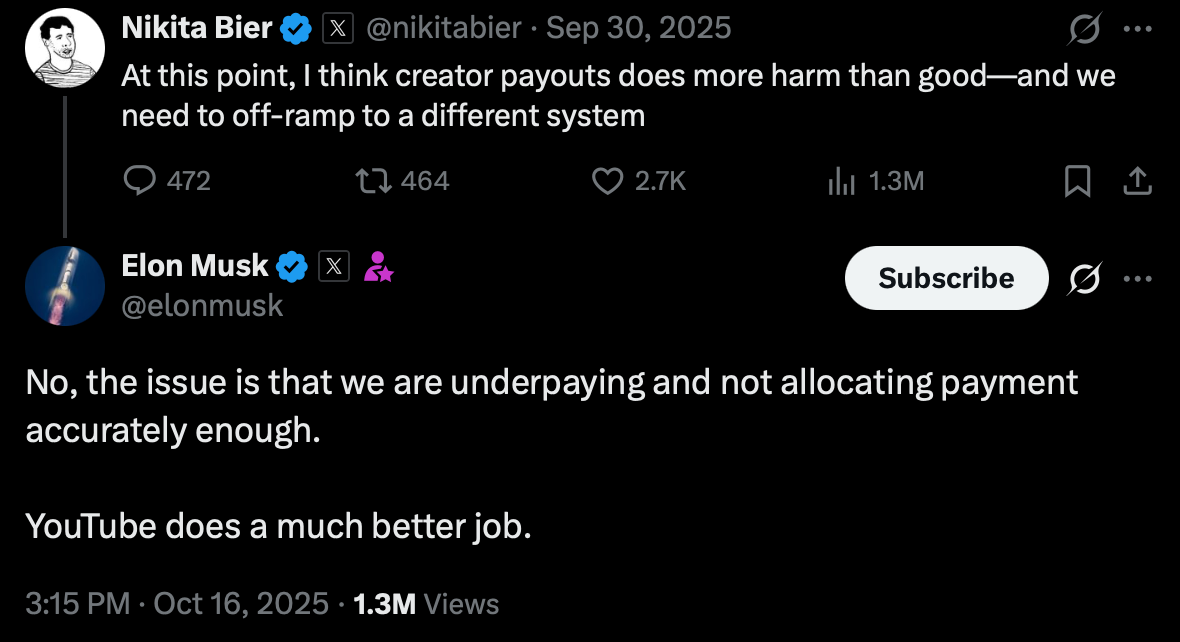This screenshot has width=1180, height=642.
Task: Click the Elon Musk display name
Action: click(194, 266)
